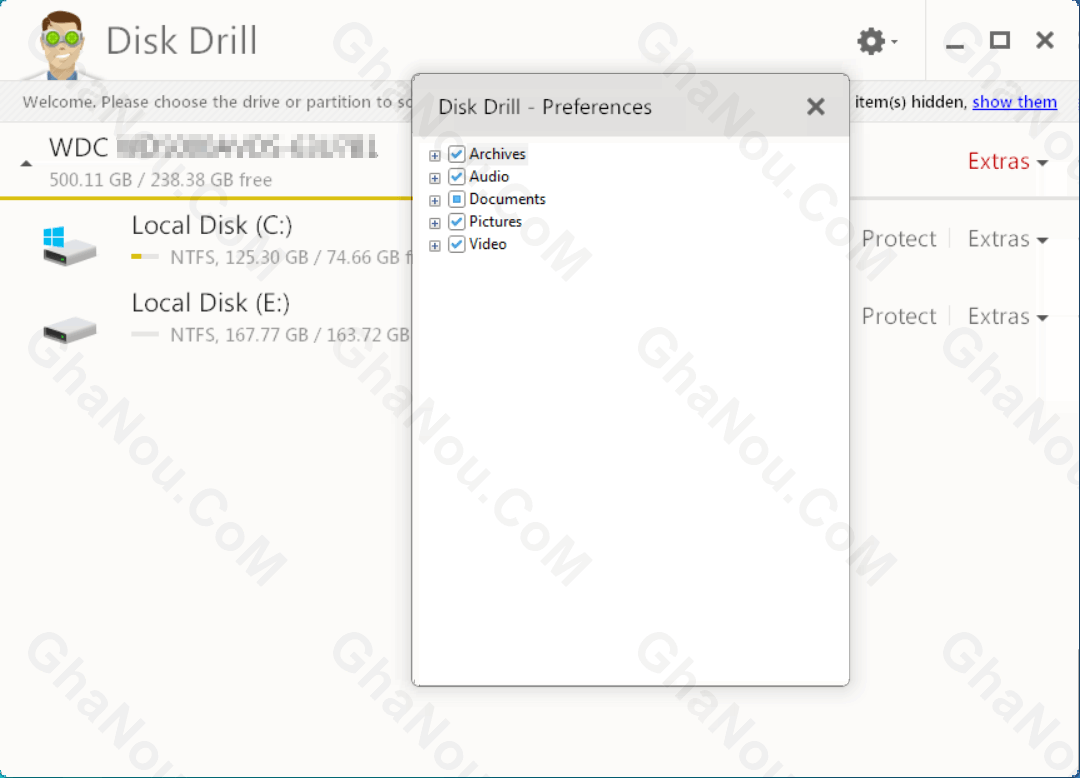Screen dimensions: 1080x778
Task: Close the Disk Drill Preferences dialog
Action: 816,107
